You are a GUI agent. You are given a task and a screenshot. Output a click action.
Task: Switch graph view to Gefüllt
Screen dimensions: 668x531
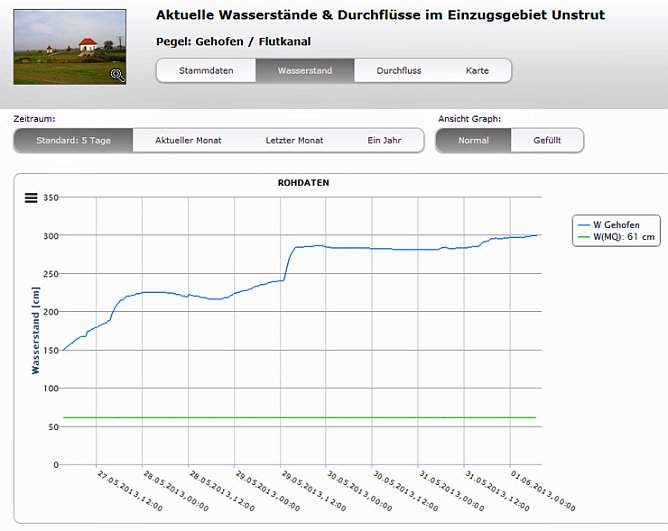(547, 141)
